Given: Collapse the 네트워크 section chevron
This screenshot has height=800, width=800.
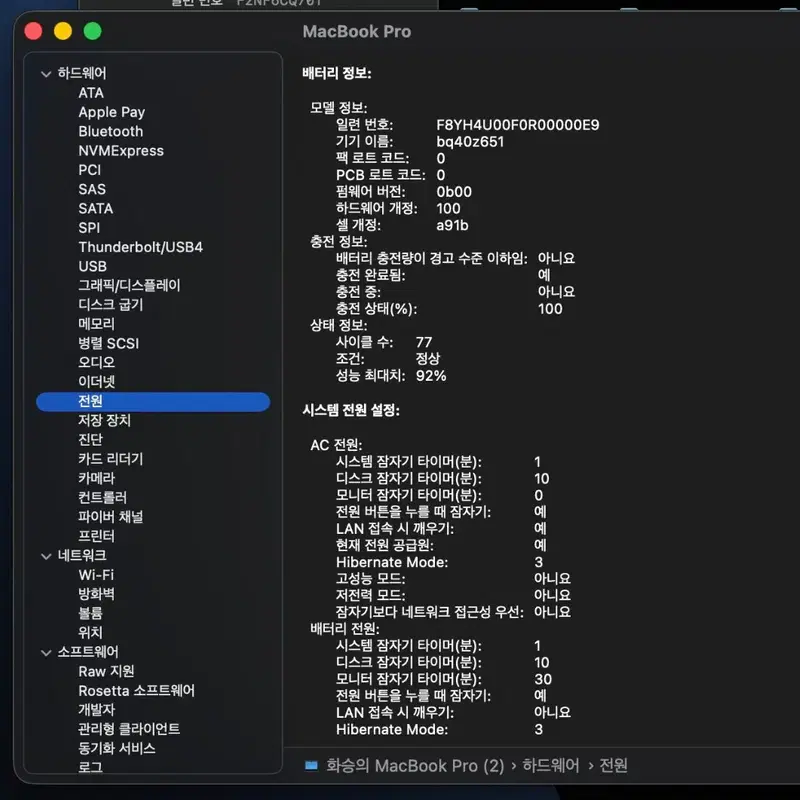Looking at the screenshot, I should 46,556.
